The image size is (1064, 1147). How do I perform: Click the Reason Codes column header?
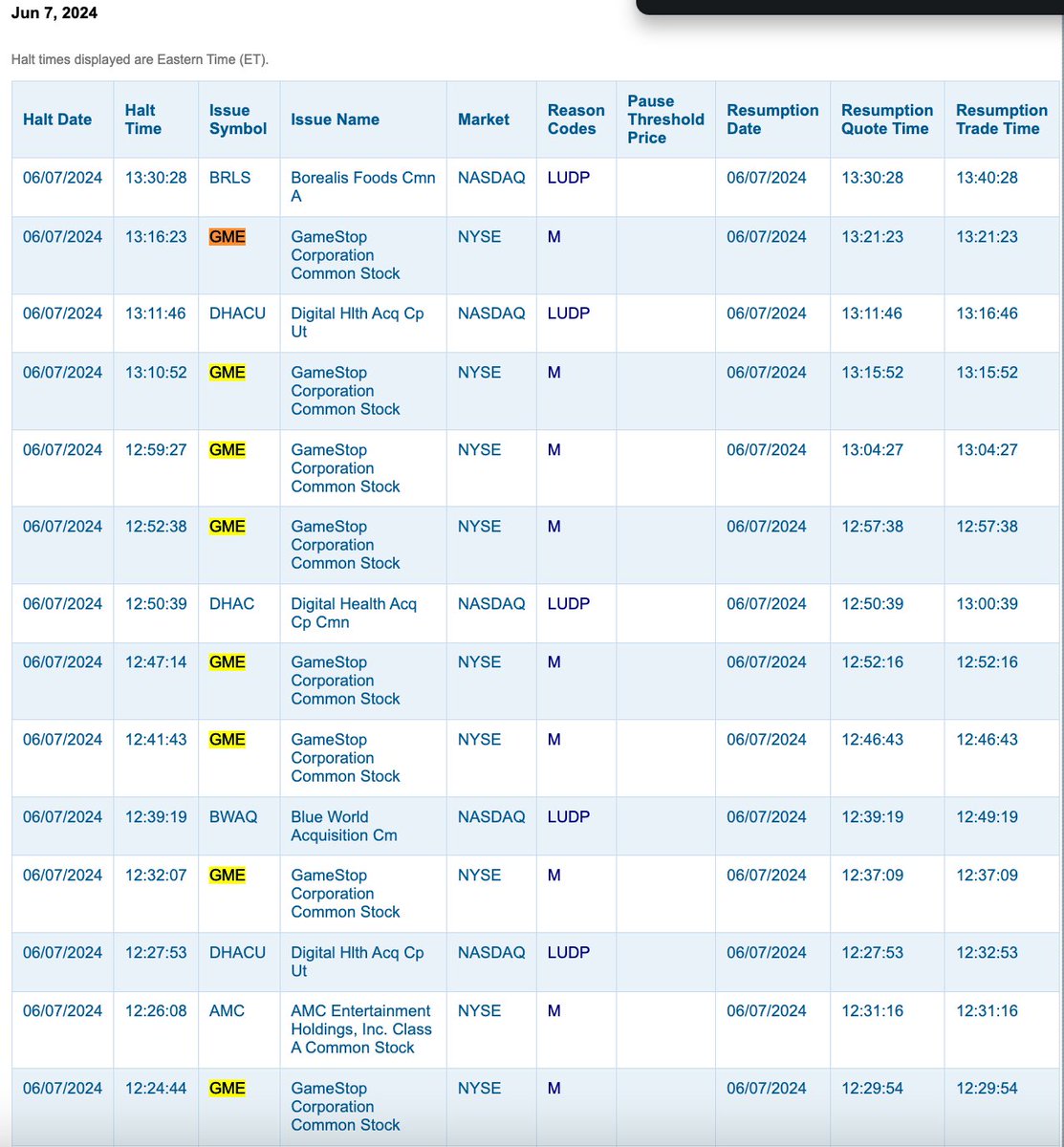[x=575, y=119]
